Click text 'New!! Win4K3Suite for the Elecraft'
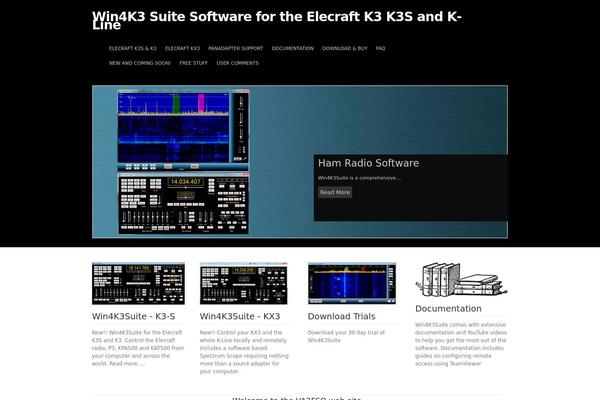The height and width of the screenshot is (400, 600). click(137, 333)
